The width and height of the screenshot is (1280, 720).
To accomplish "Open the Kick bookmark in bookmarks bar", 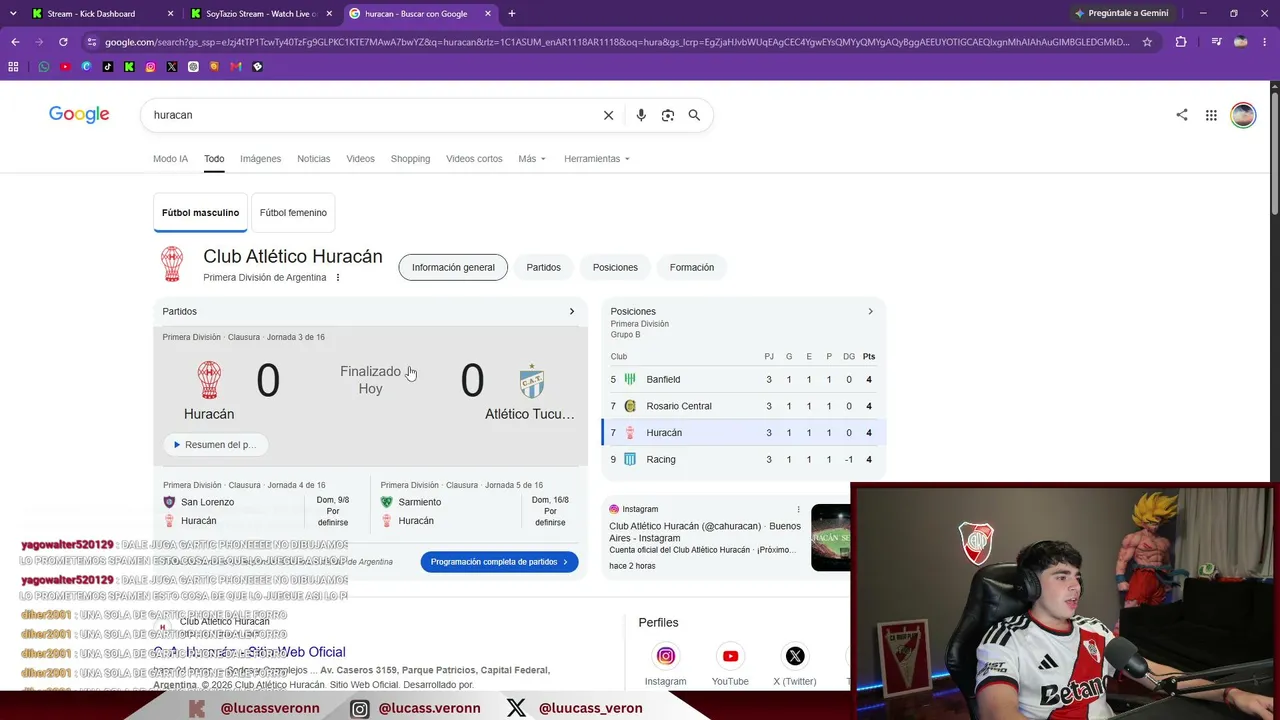I will coord(129,67).
